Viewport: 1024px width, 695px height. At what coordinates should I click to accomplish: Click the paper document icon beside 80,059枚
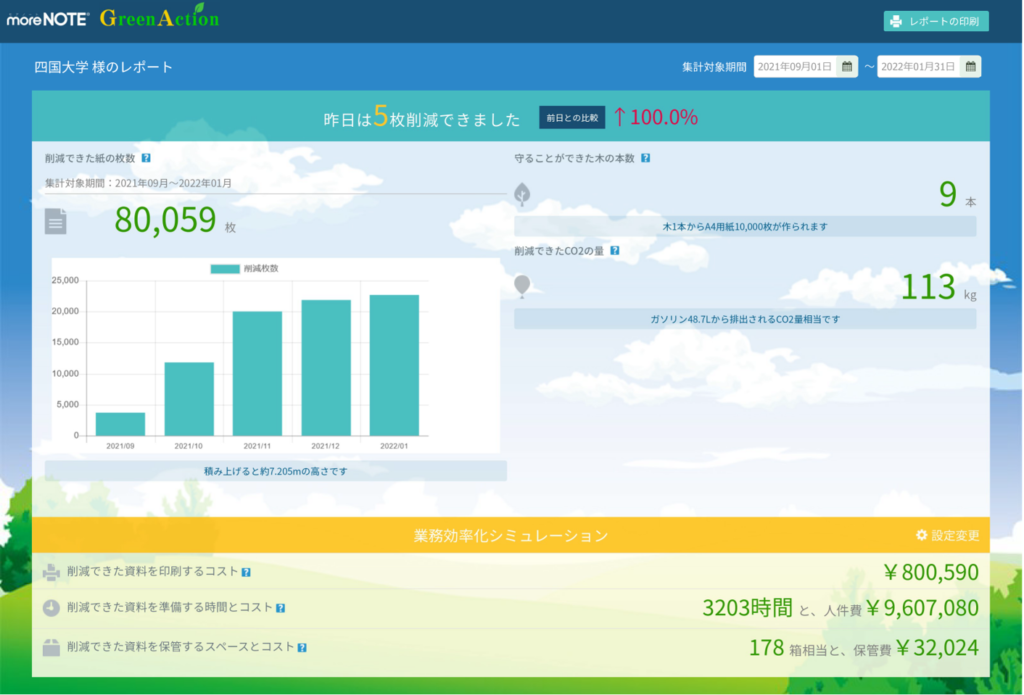[x=56, y=222]
